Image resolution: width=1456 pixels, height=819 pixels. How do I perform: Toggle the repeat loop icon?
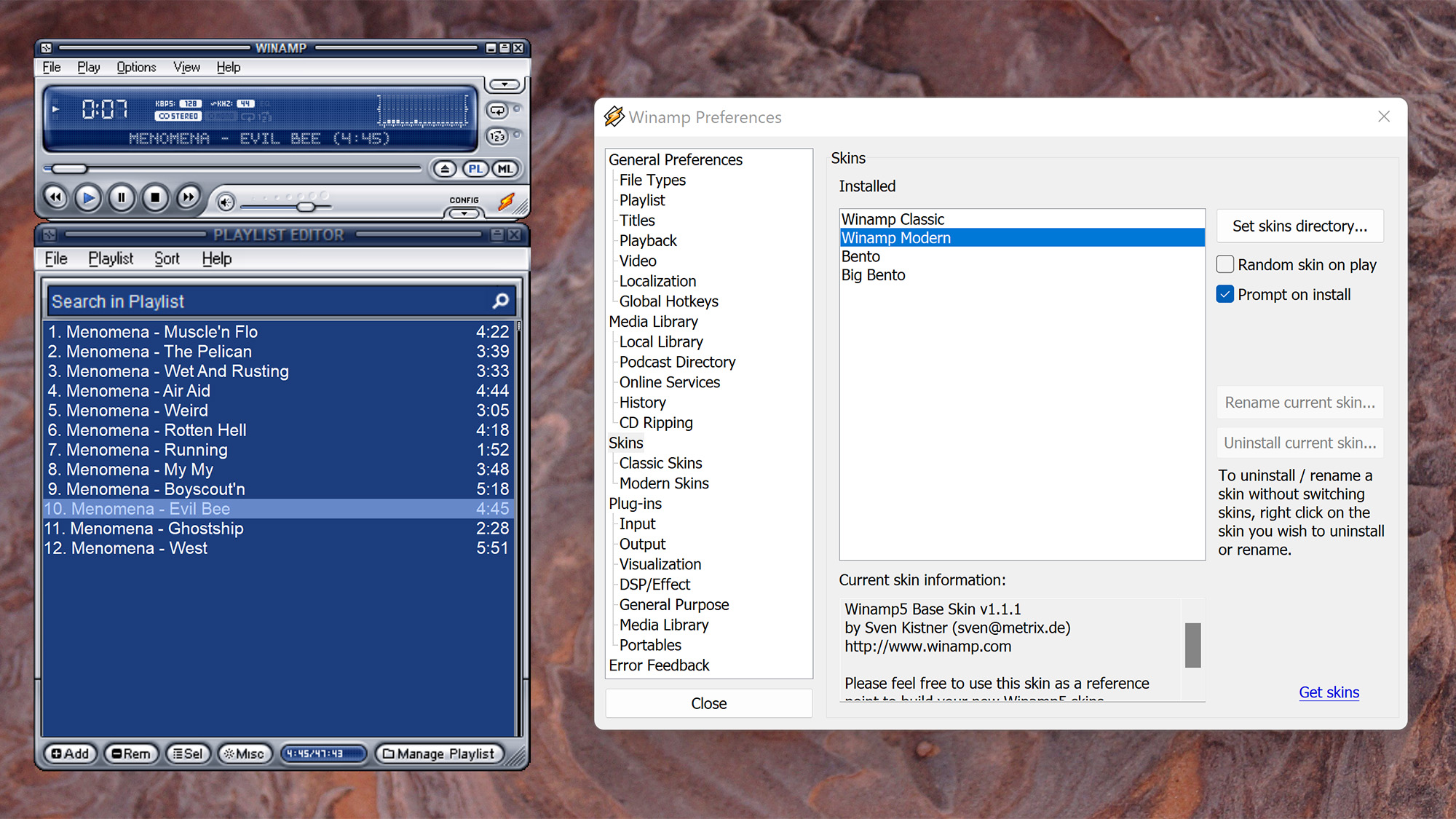coord(496,110)
